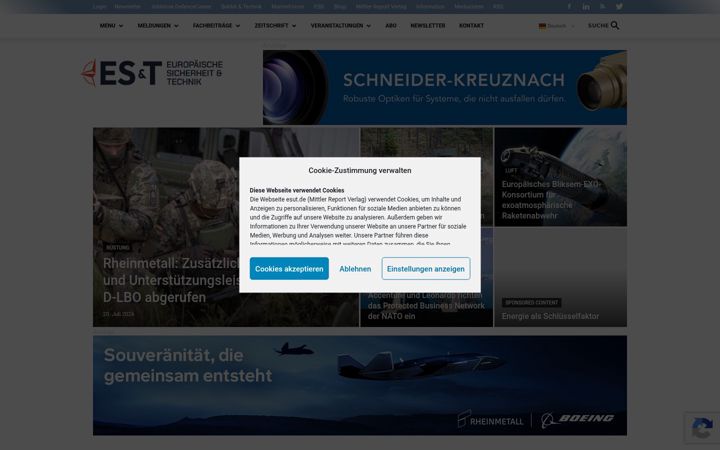Image resolution: width=720 pixels, height=450 pixels.
Task: Click the Einstellungen anzeigen button
Action: 426,269
